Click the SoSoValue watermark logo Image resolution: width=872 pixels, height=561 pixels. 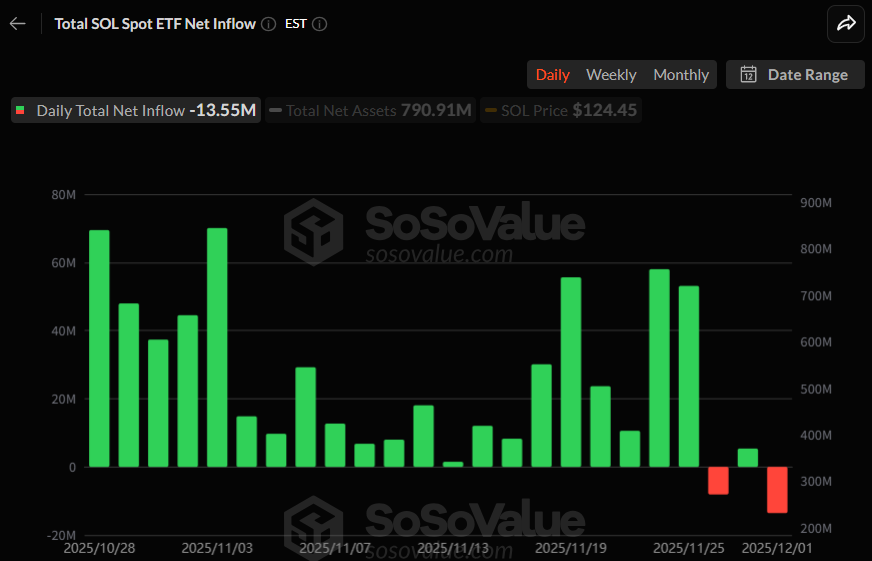tap(314, 230)
